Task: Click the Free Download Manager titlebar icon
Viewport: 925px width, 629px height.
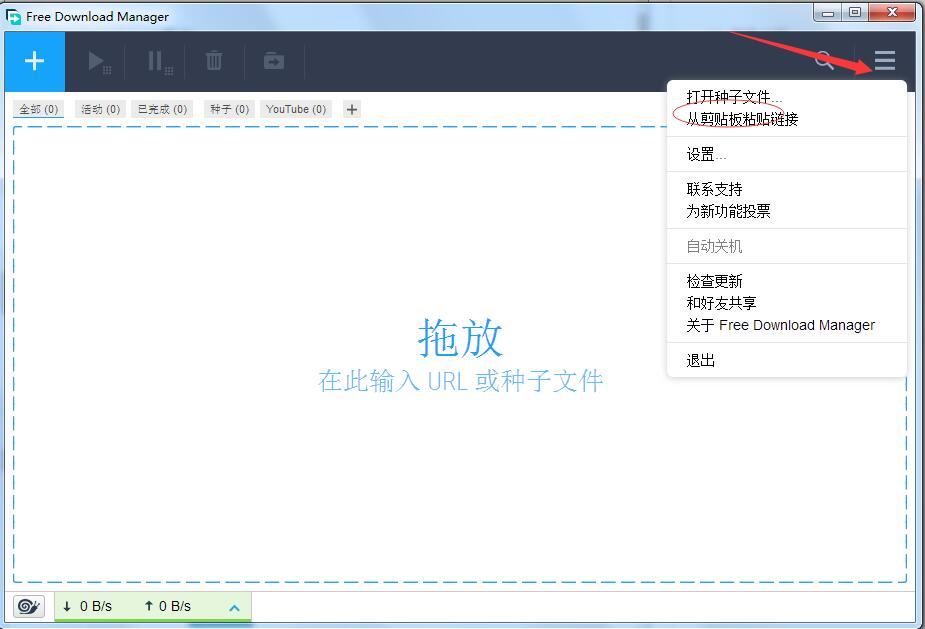Action: click(x=12, y=15)
